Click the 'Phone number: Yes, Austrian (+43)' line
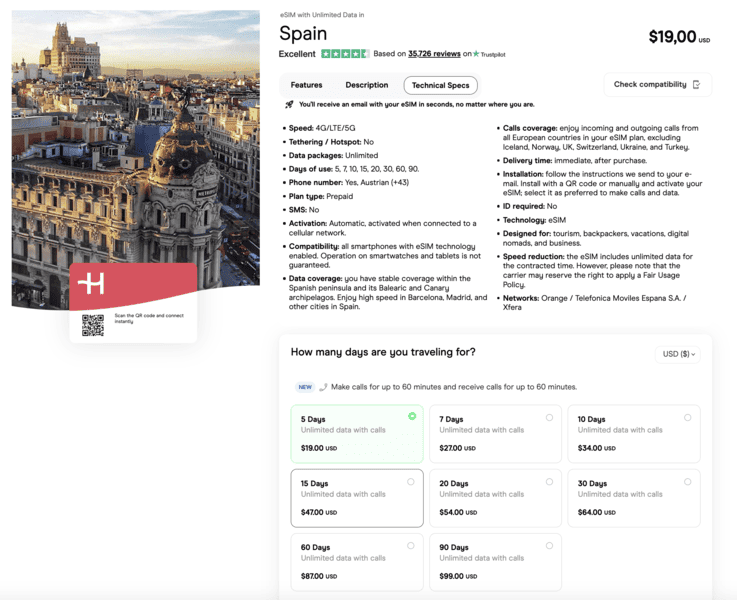The height and width of the screenshot is (600, 737). pos(349,182)
